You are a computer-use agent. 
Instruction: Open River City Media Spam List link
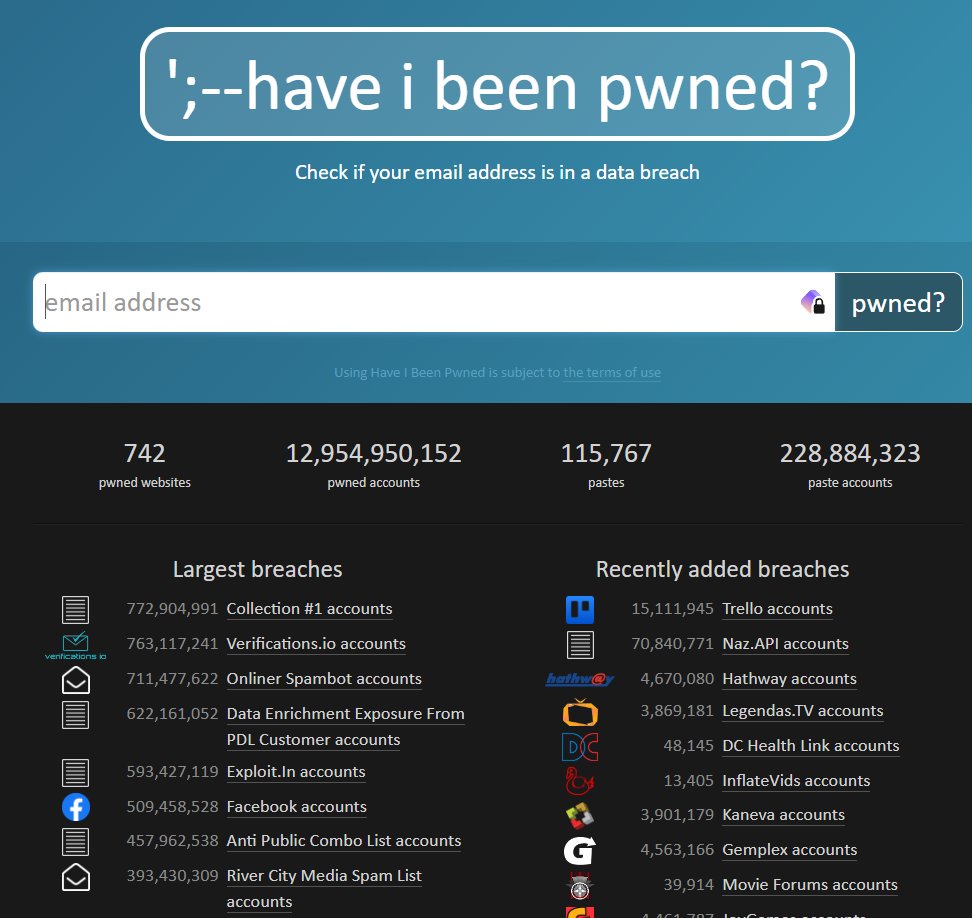324,888
